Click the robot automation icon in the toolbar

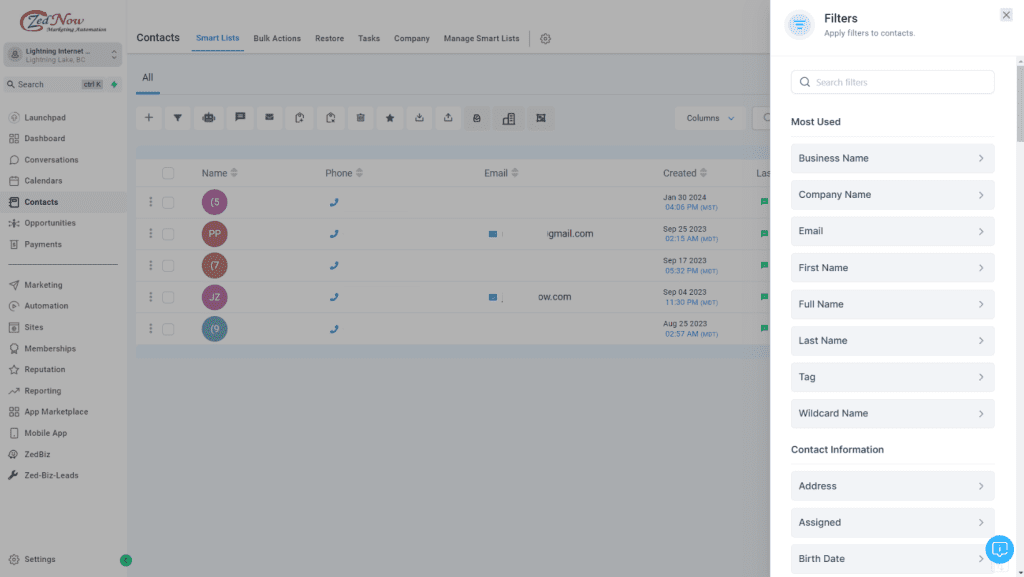(209, 118)
